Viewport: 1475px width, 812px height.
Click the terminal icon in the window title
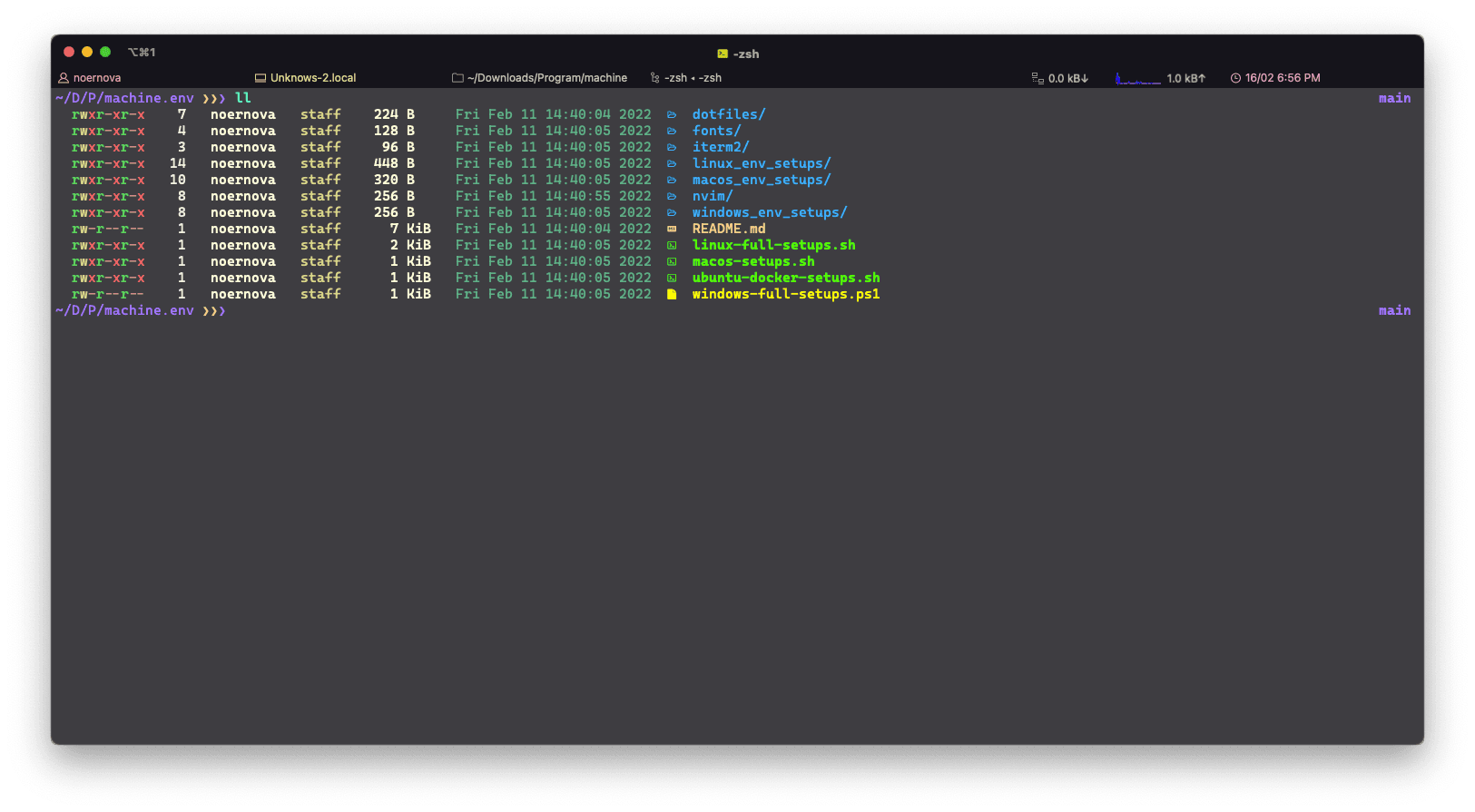(x=723, y=54)
